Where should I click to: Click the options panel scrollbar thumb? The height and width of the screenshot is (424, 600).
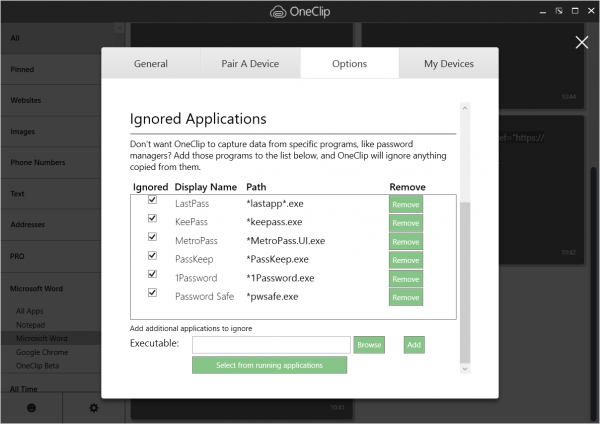[x=465, y=282]
